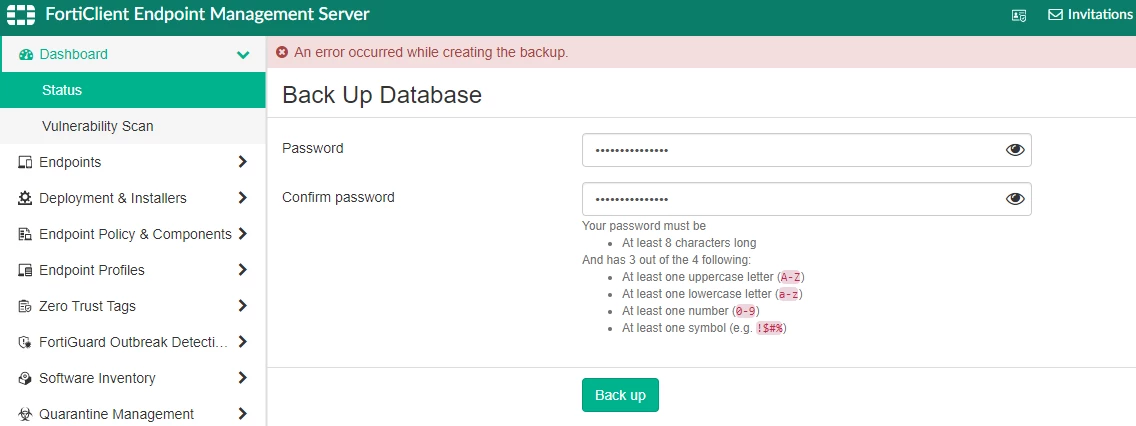Click into the Password input field
Image resolution: width=1136 pixels, height=426 pixels.
[x=806, y=150]
